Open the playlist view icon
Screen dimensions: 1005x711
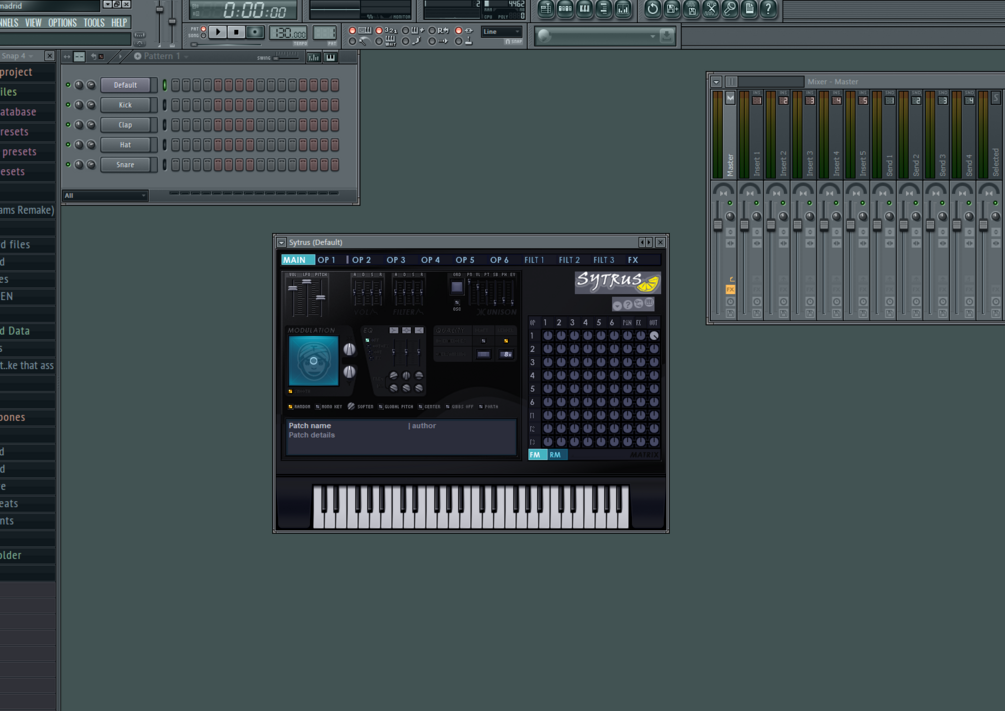point(545,9)
